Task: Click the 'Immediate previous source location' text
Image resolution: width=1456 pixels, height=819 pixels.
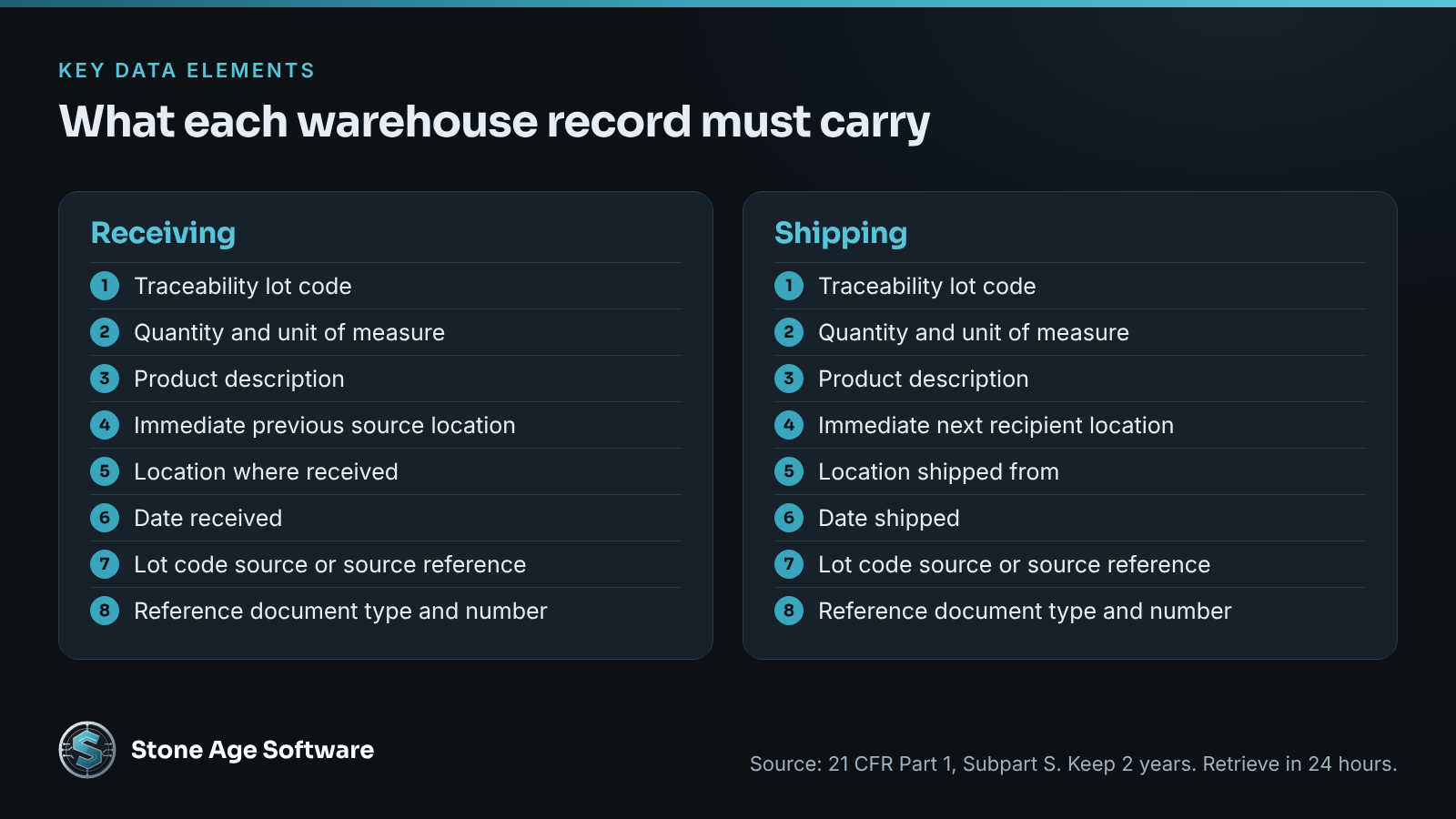Action: click(x=325, y=425)
